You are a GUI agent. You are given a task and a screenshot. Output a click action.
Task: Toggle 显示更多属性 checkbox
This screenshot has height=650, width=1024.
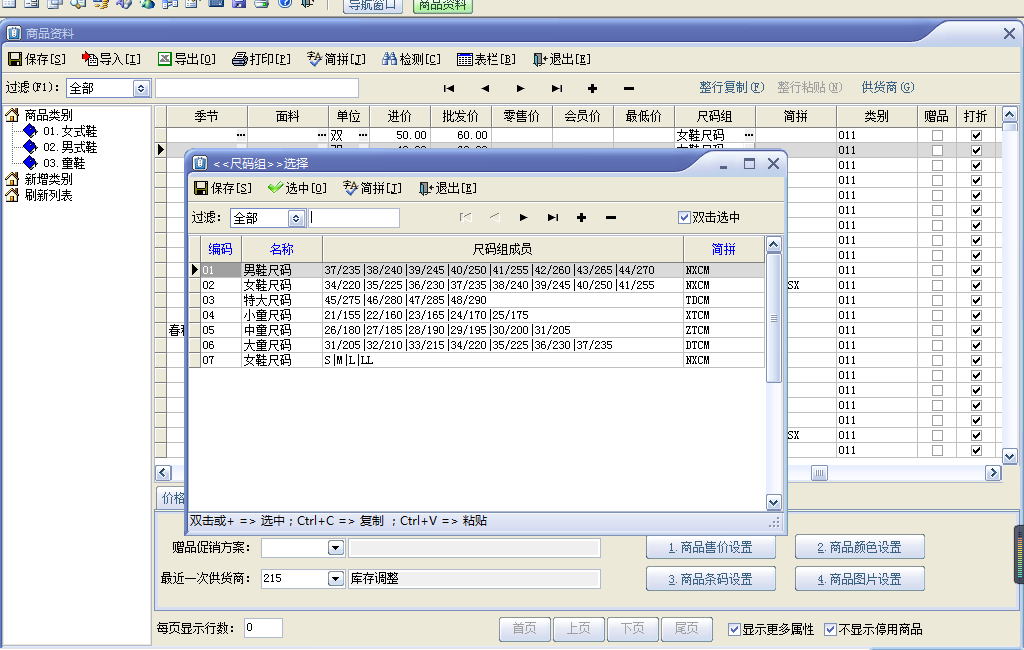(734, 629)
